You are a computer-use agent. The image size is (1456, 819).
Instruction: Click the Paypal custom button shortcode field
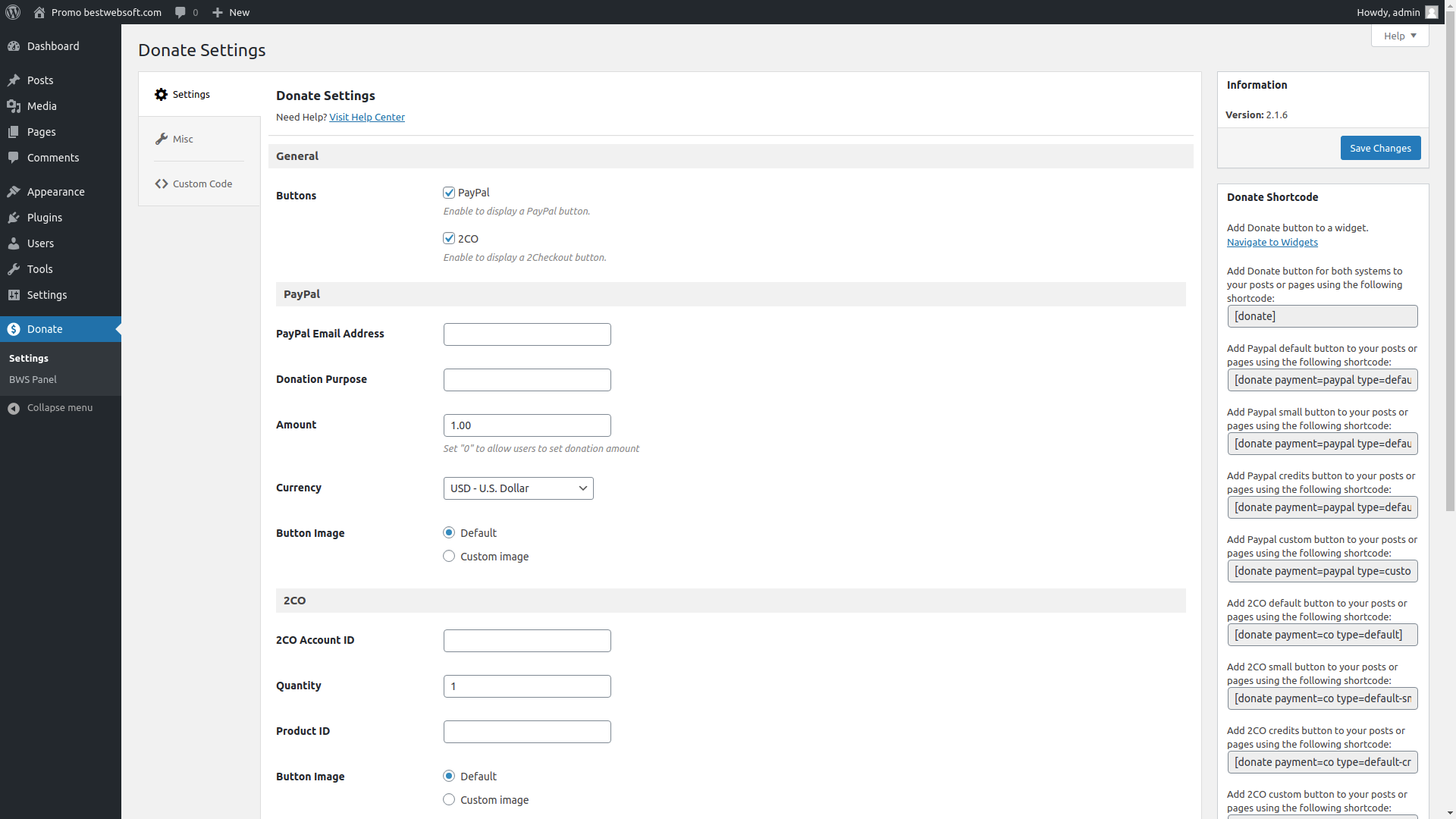pyautogui.click(x=1323, y=571)
